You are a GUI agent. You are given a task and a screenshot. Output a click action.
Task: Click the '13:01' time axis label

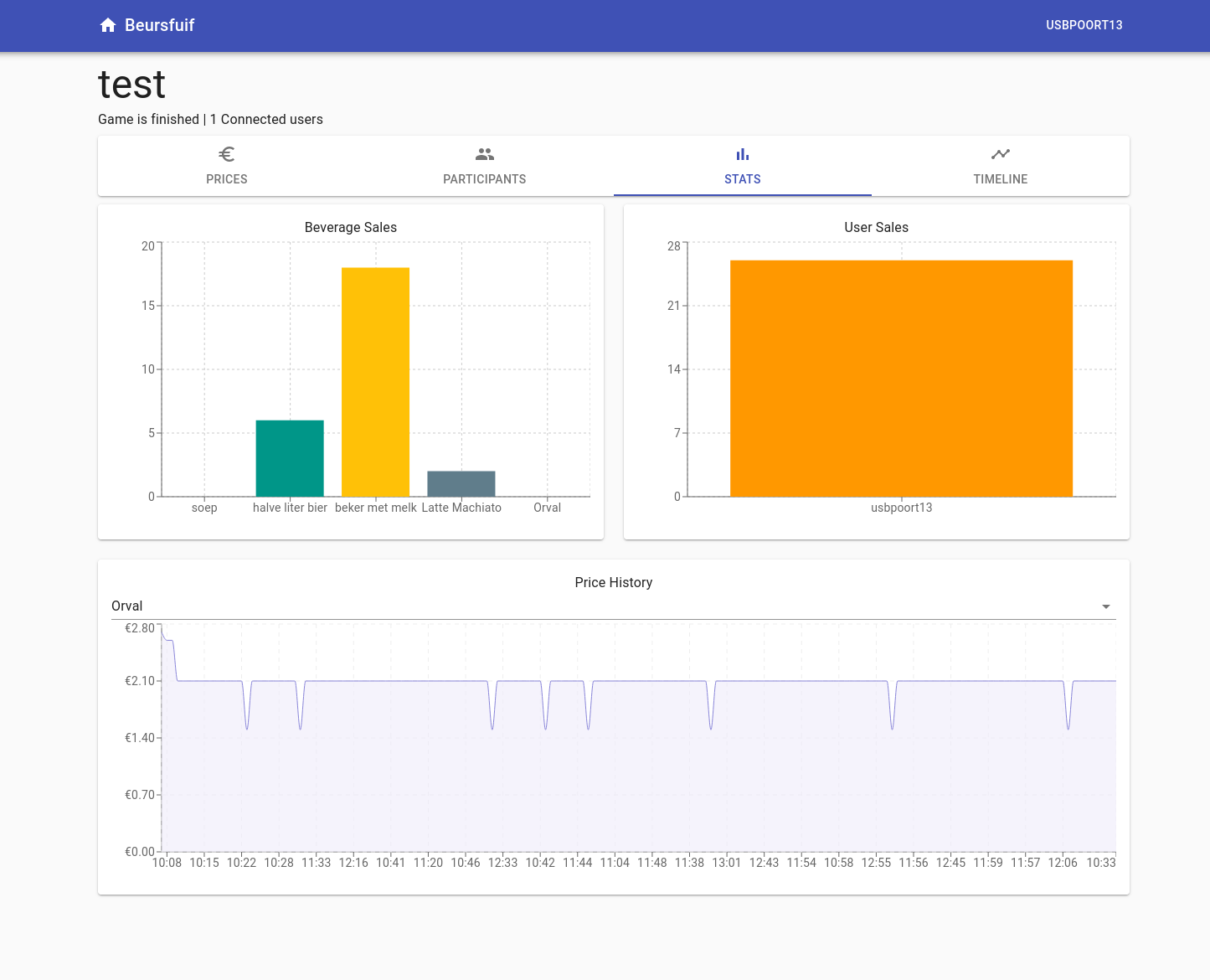(727, 863)
